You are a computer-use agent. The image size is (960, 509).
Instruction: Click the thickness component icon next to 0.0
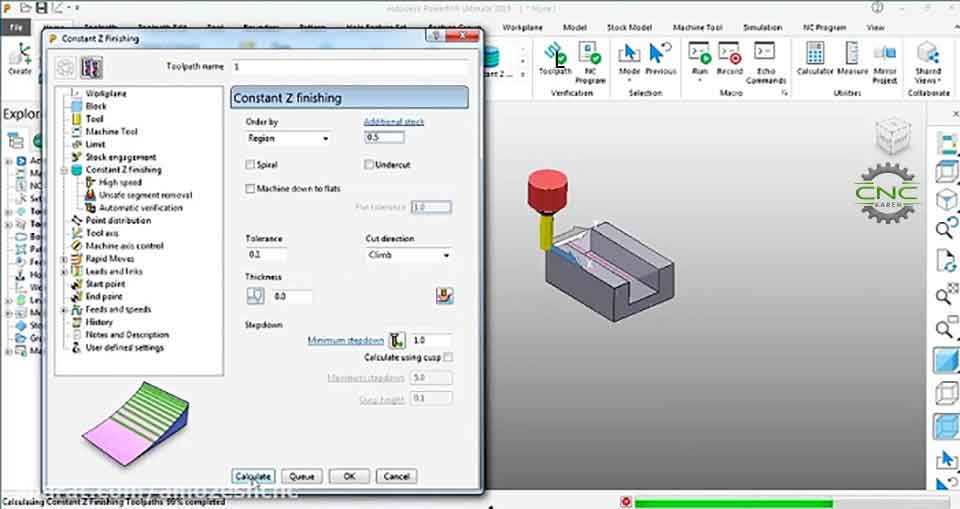(x=255, y=296)
